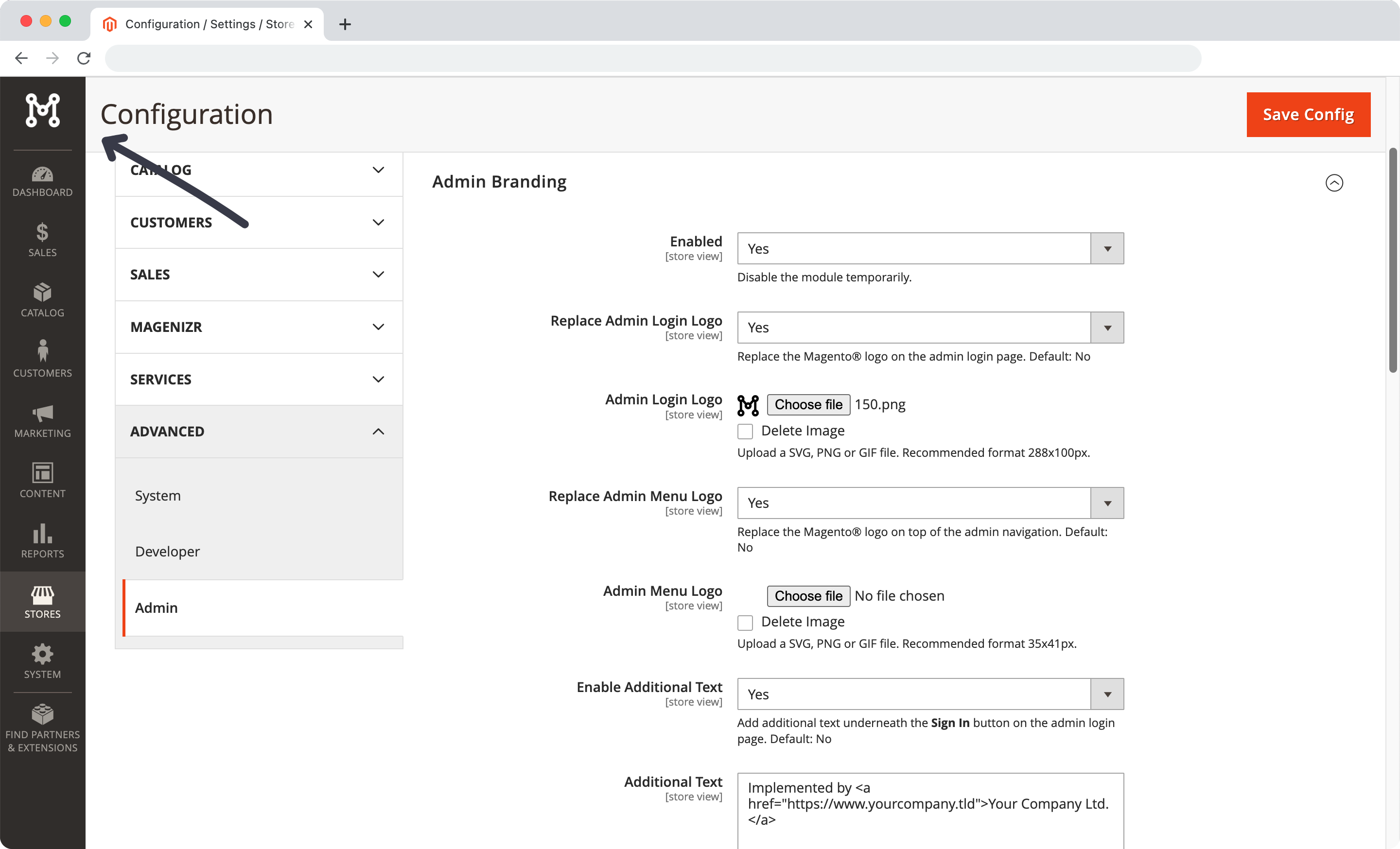Check Delete Image under Admin Menu Logo
This screenshot has height=849, width=1400.
pyautogui.click(x=745, y=623)
